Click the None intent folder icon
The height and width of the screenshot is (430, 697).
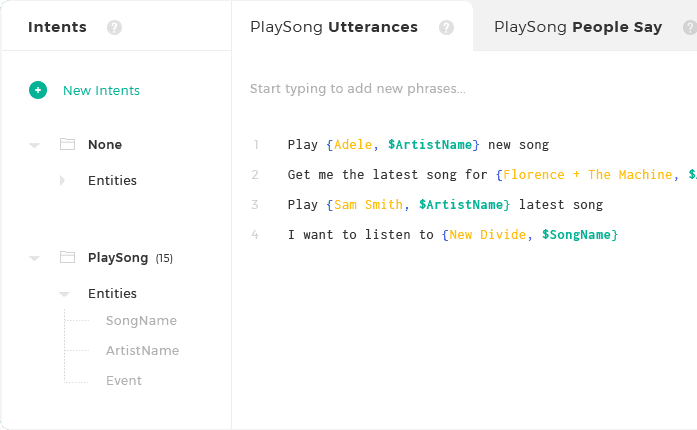click(x=67, y=144)
